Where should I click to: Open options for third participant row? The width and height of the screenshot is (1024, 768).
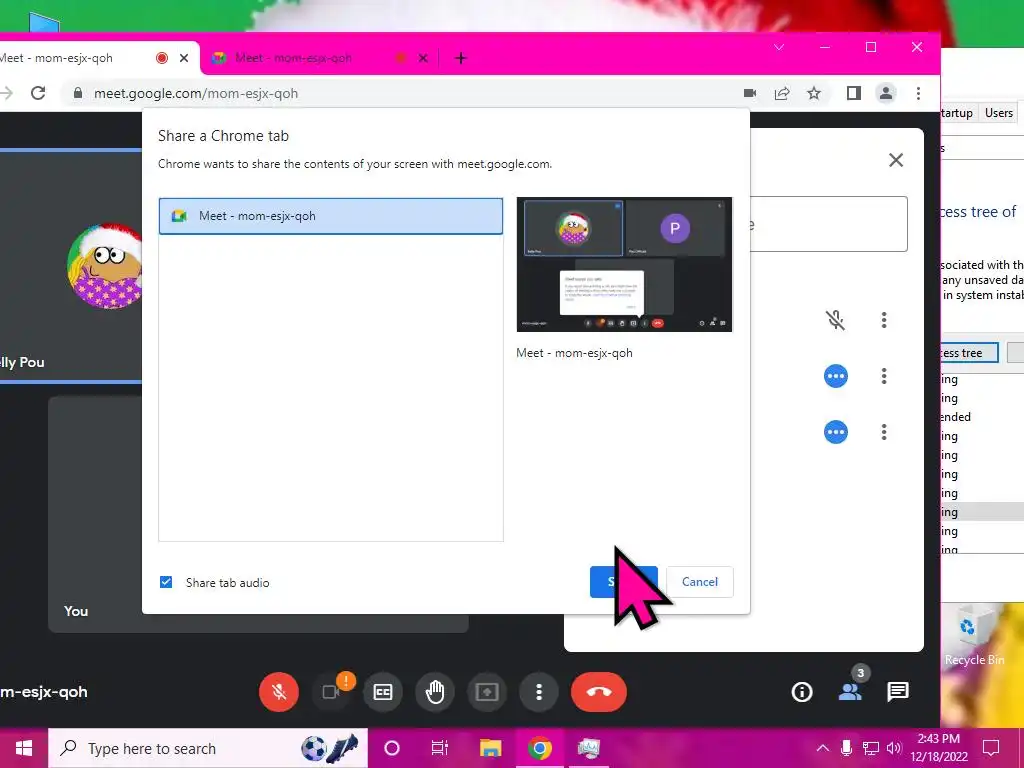[x=884, y=432]
